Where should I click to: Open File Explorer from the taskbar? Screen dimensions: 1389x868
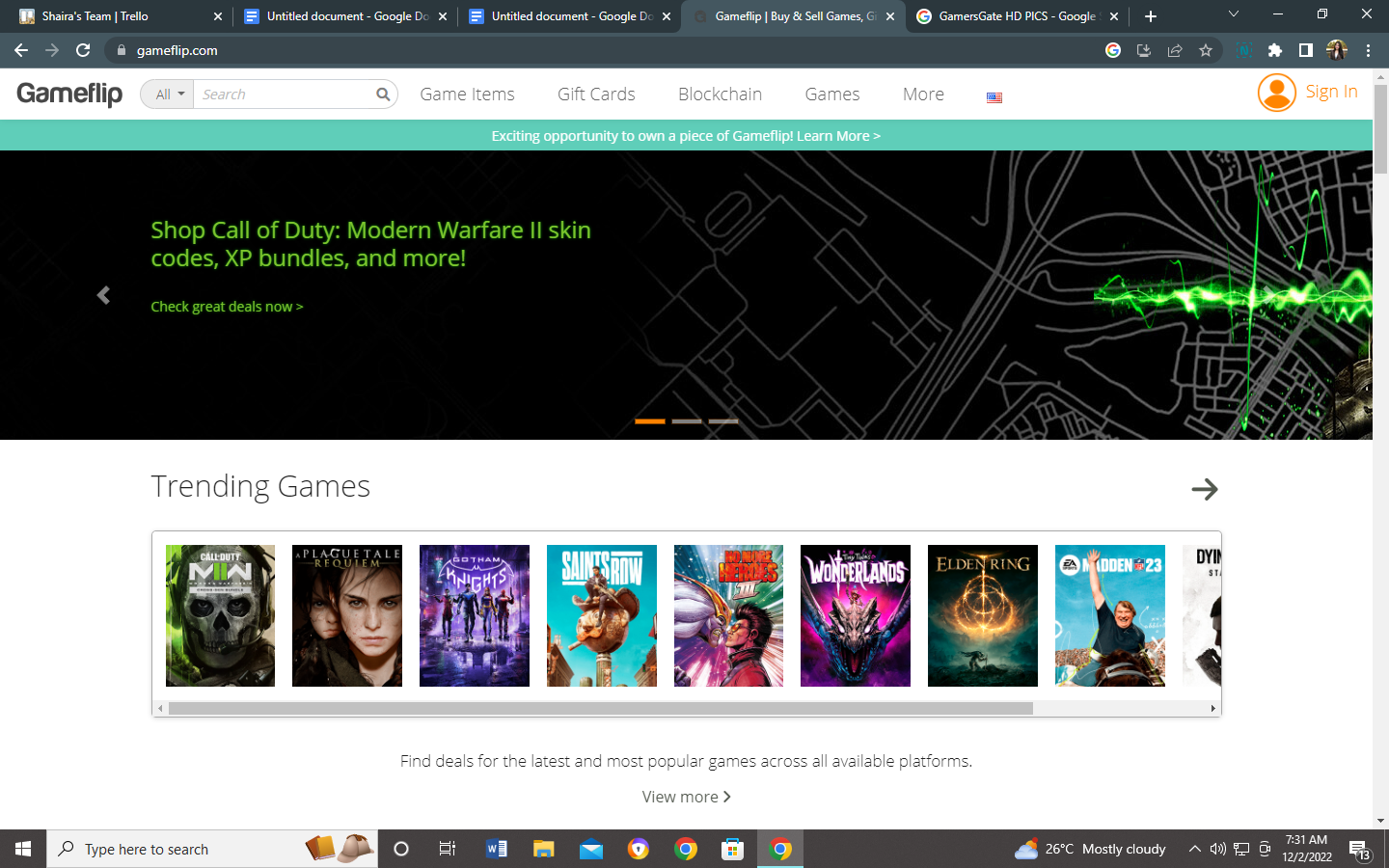click(544, 849)
